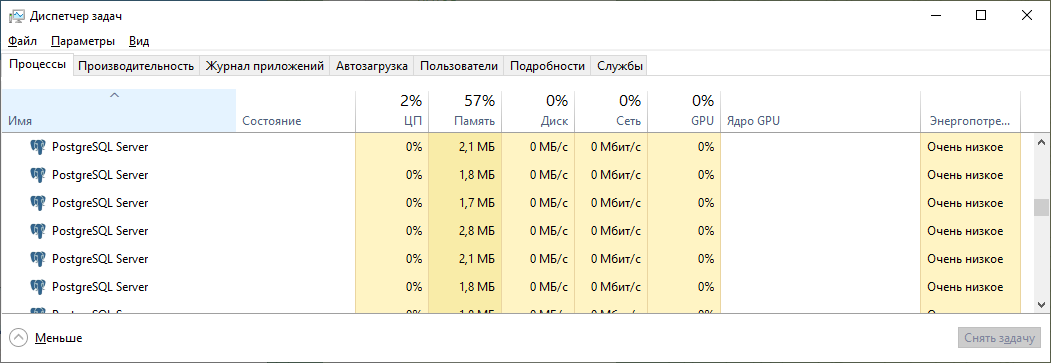Show the Службы tab
Image resolution: width=1051 pixels, height=363 pixels.
pyautogui.click(x=620, y=66)
